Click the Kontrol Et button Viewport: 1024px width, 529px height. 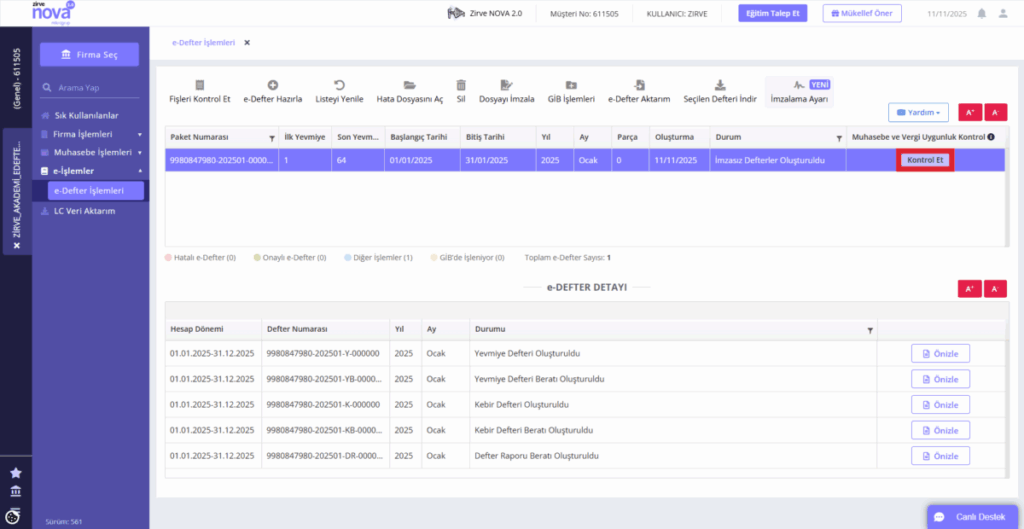coord(925,160)
